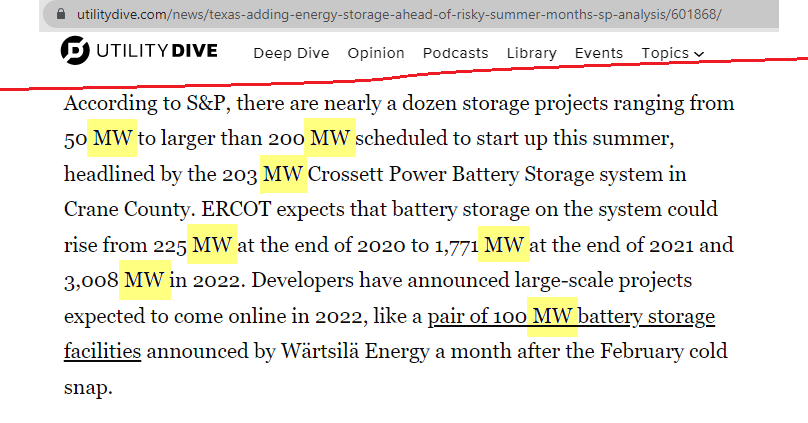Open the Events page
The width and height of the screenshot is (808, 423).
[x=598, y=53]
